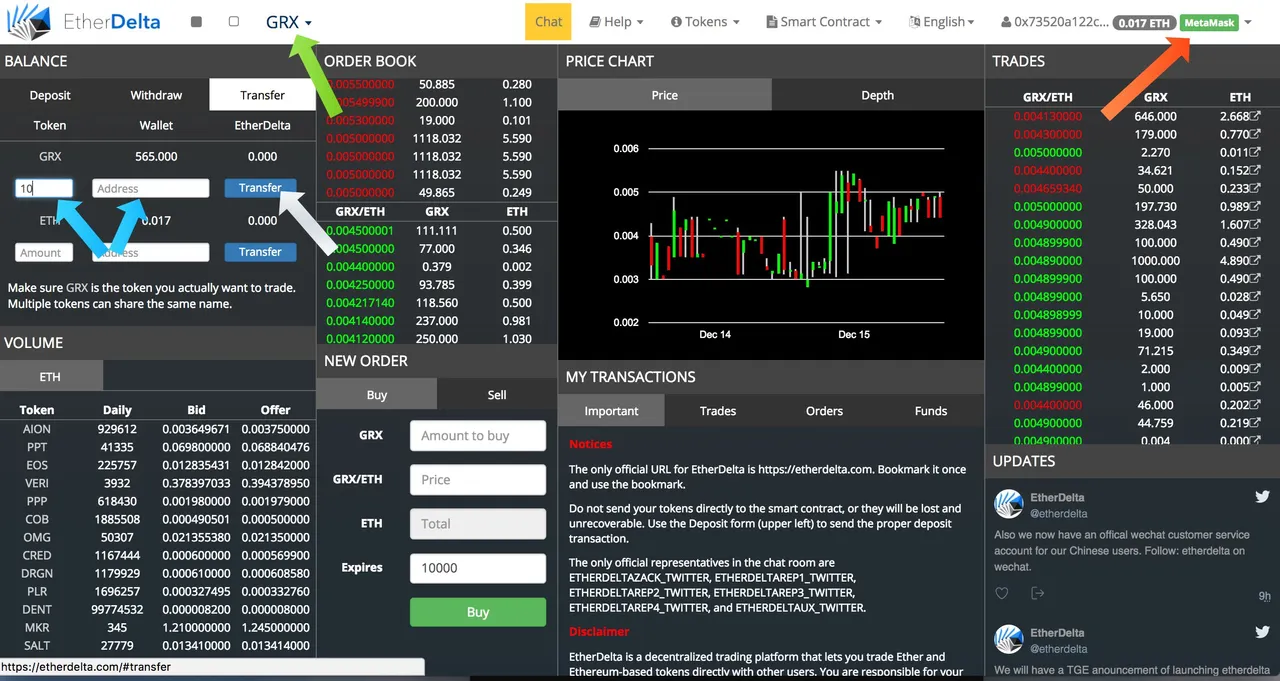Open the 9h timestamp link on tweet
The width and height of the screenshot is (1280, 681).
(1264, 596)
